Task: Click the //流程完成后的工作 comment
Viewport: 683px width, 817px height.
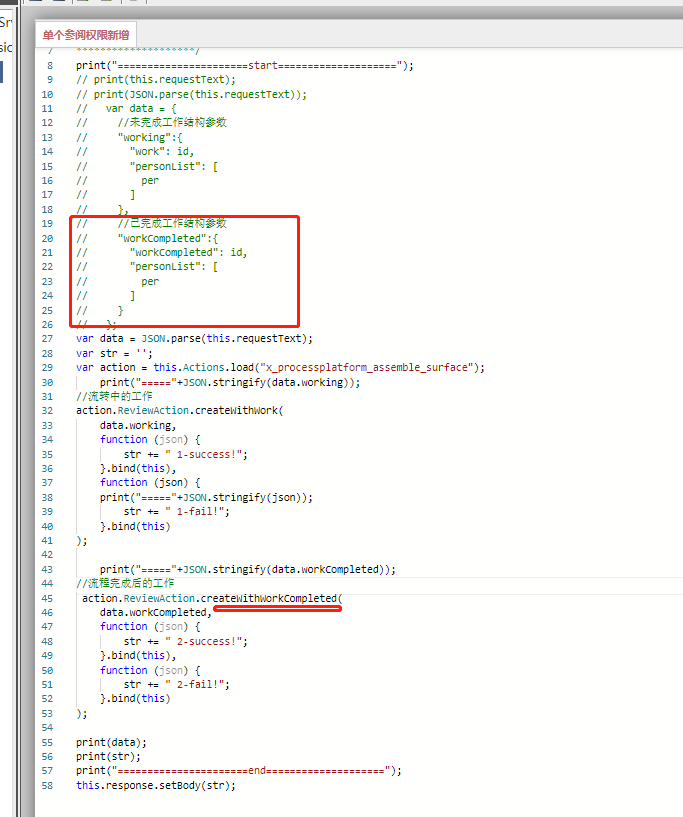Action: (125, 583)
